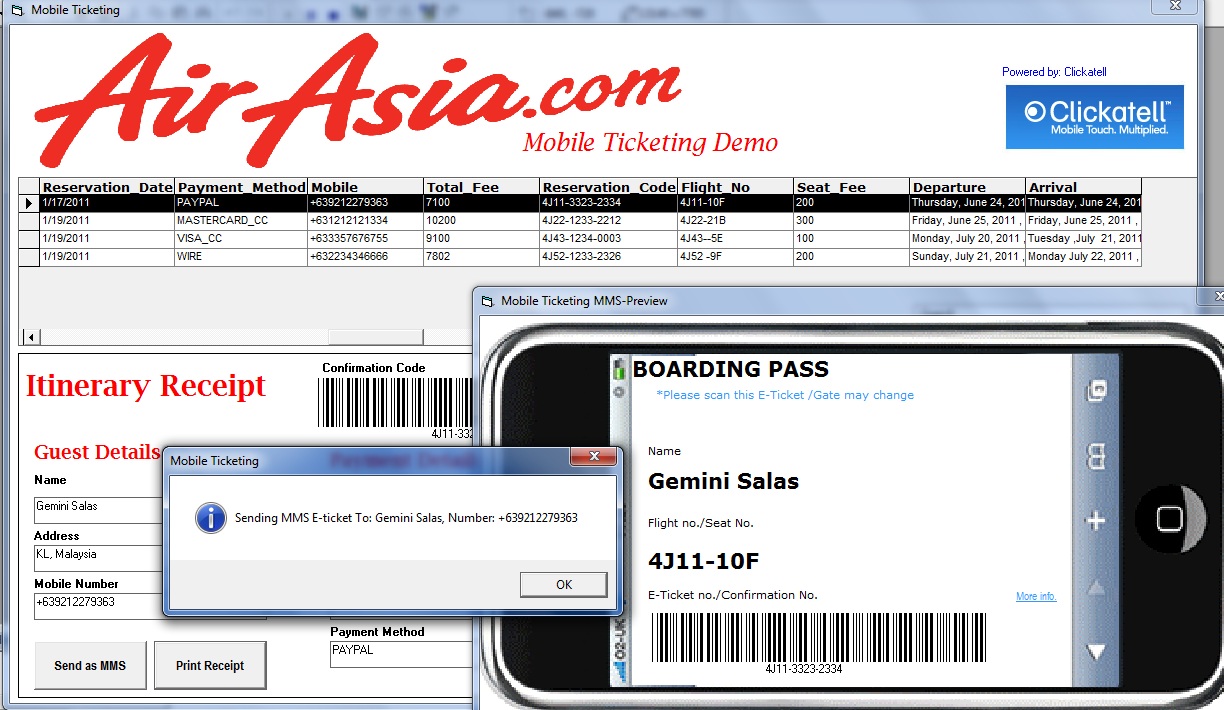
Task: Click the plus icon on the phone sidebar
Action: pyautogui.click(x=1096, y=521)
